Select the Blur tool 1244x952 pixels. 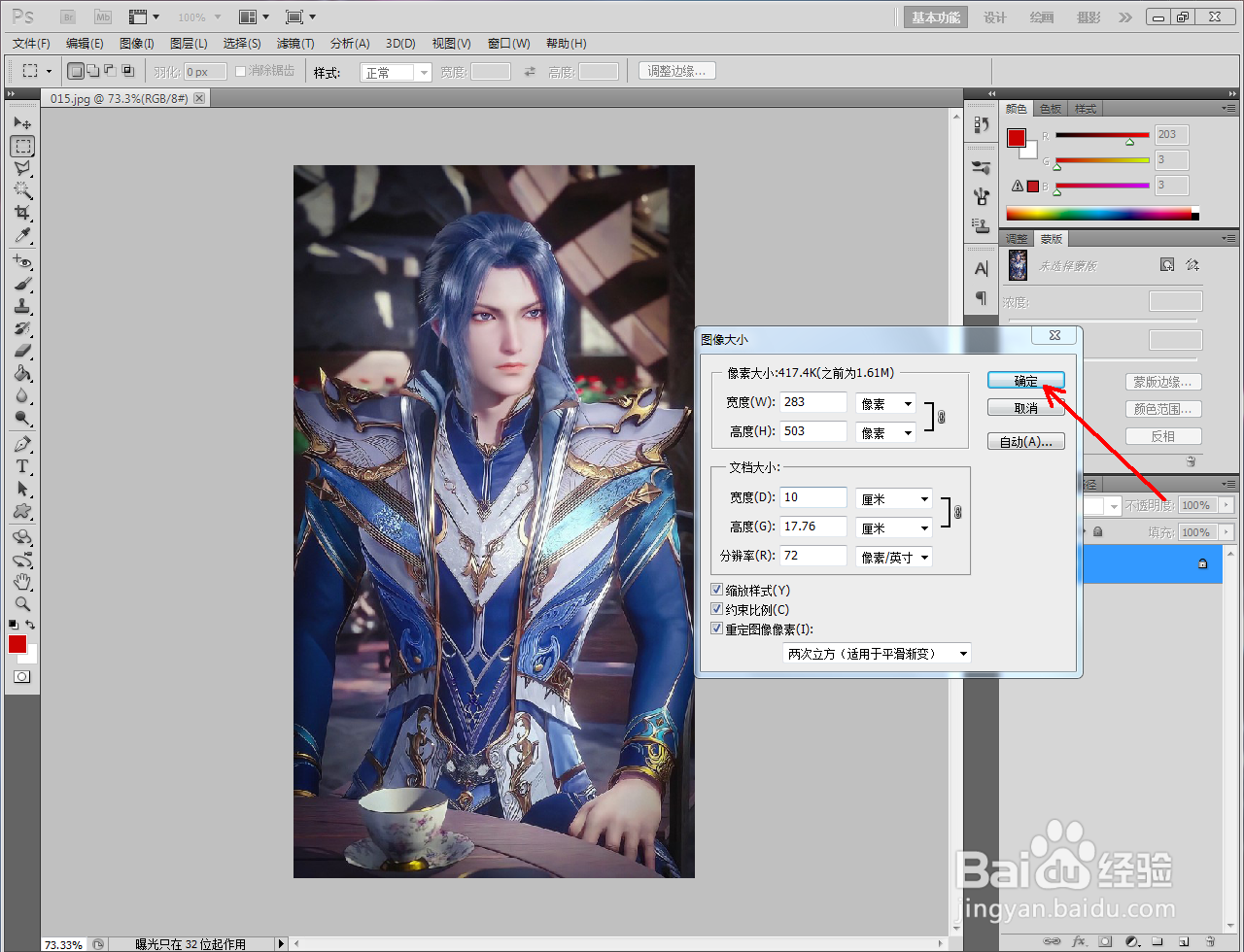click(22, 396)
